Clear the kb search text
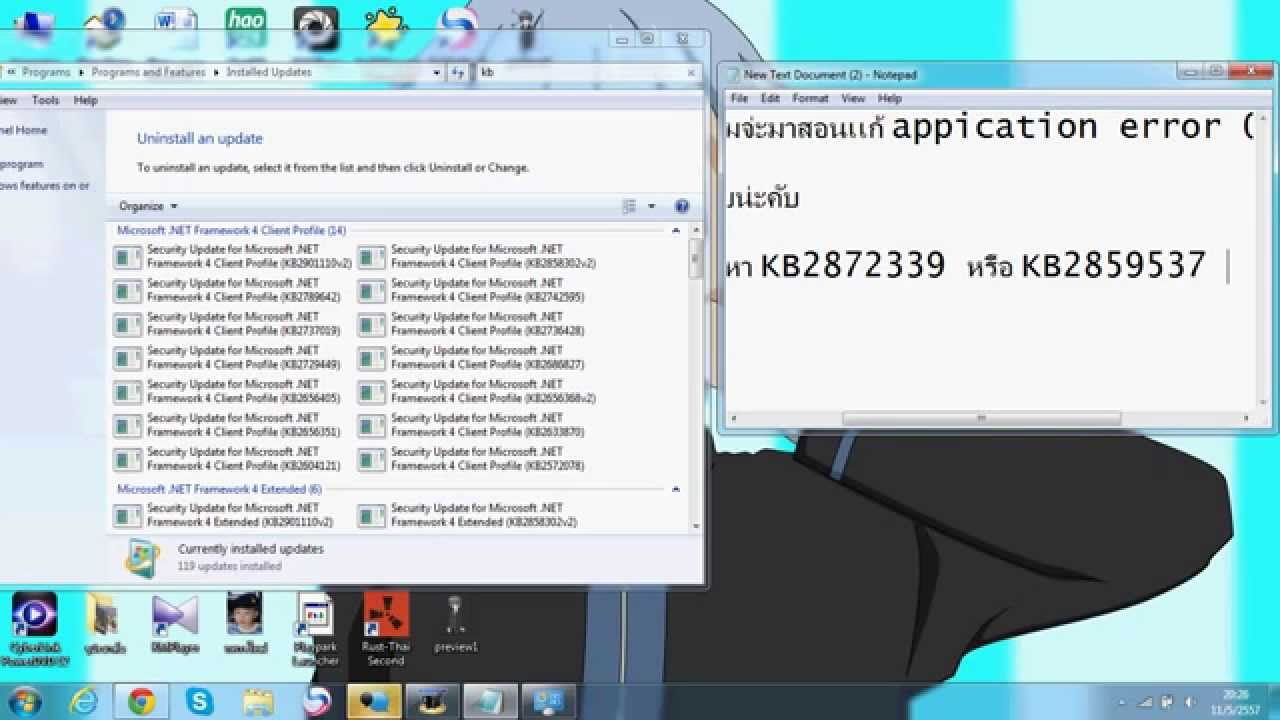 691,72
